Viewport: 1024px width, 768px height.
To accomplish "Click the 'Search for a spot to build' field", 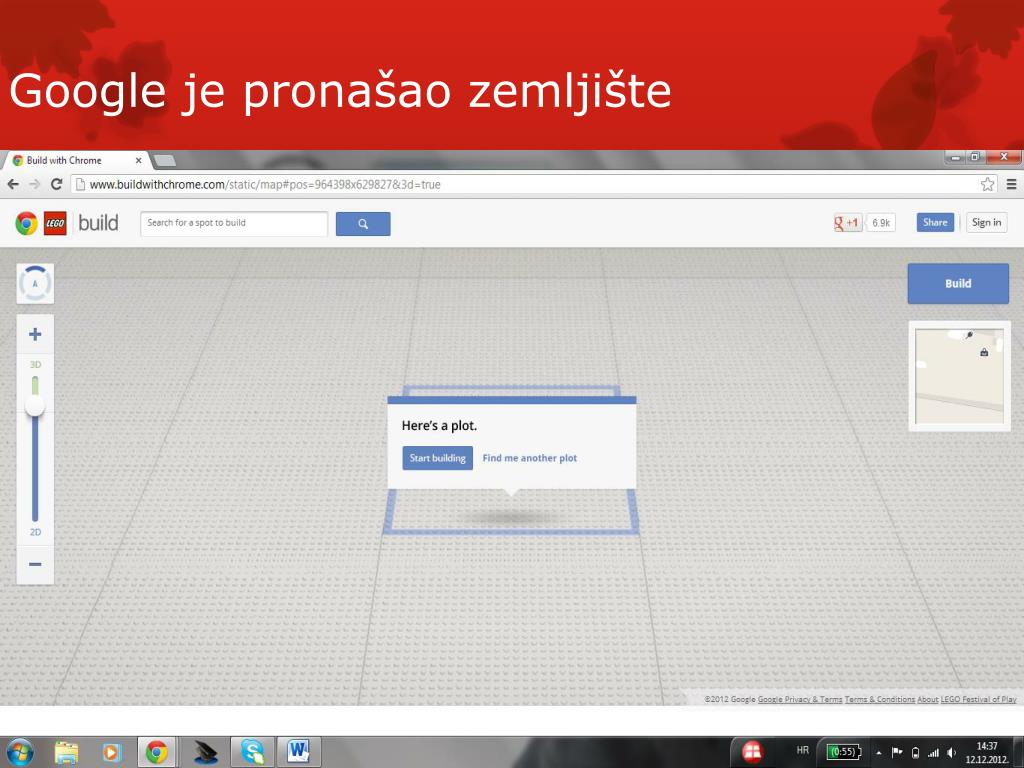I will click(x=234, y=223).
